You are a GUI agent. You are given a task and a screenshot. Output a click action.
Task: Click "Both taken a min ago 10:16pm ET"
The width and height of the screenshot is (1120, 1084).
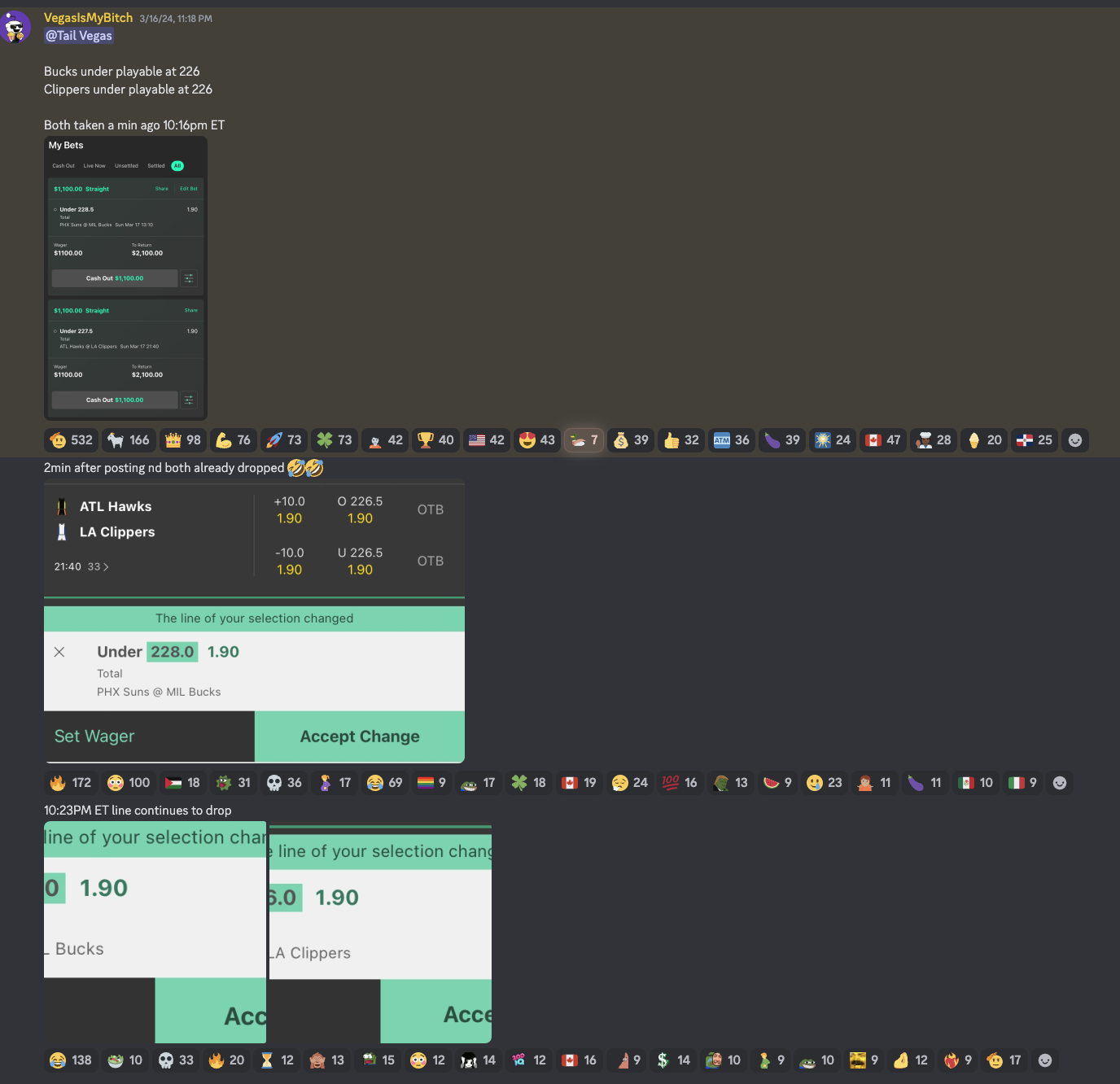click(134, 125)
